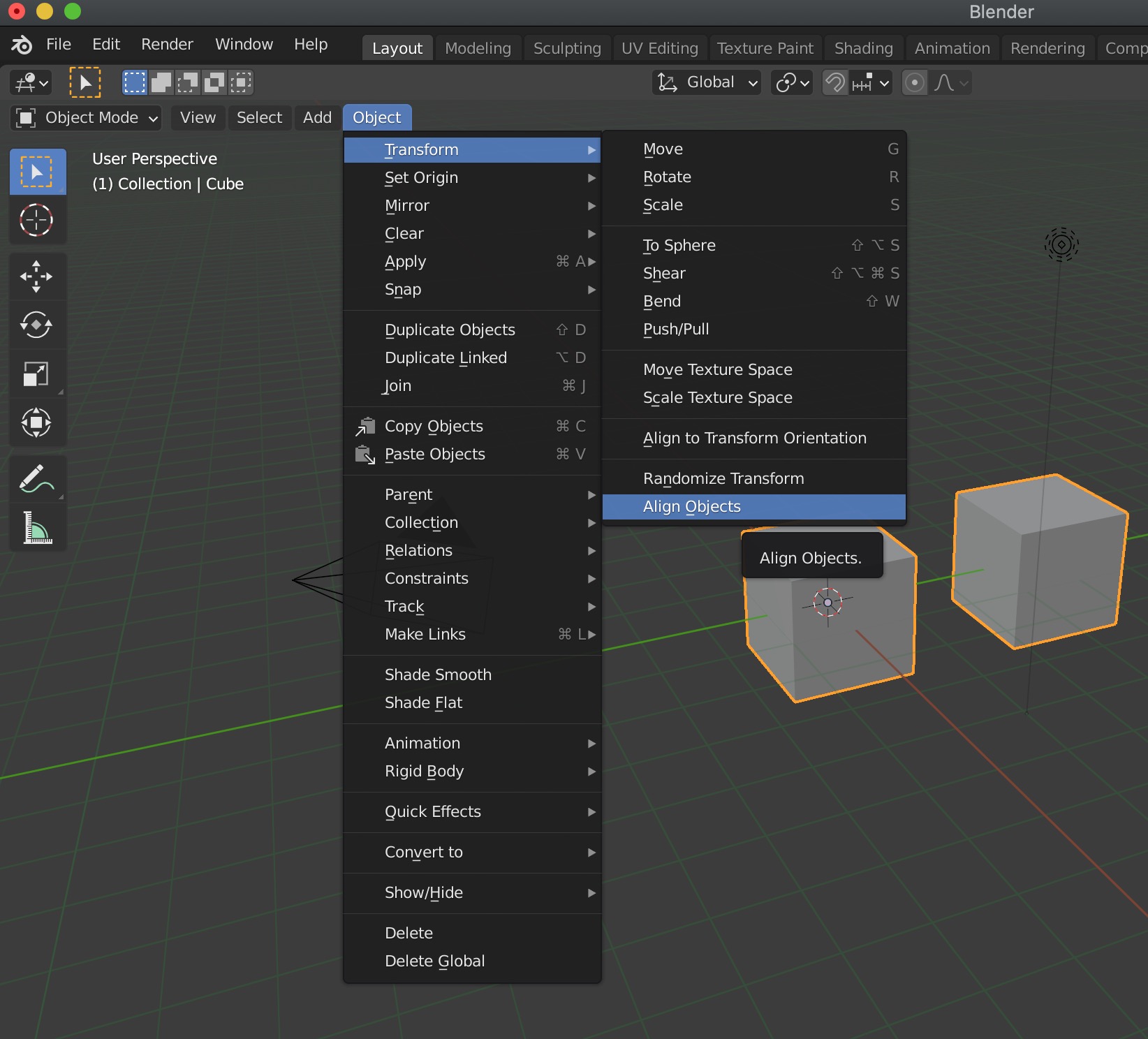Image resolution: width=1148 pixels, height=1039 pixels.
Task: Open the Window menu
Action: pos(244,44)
